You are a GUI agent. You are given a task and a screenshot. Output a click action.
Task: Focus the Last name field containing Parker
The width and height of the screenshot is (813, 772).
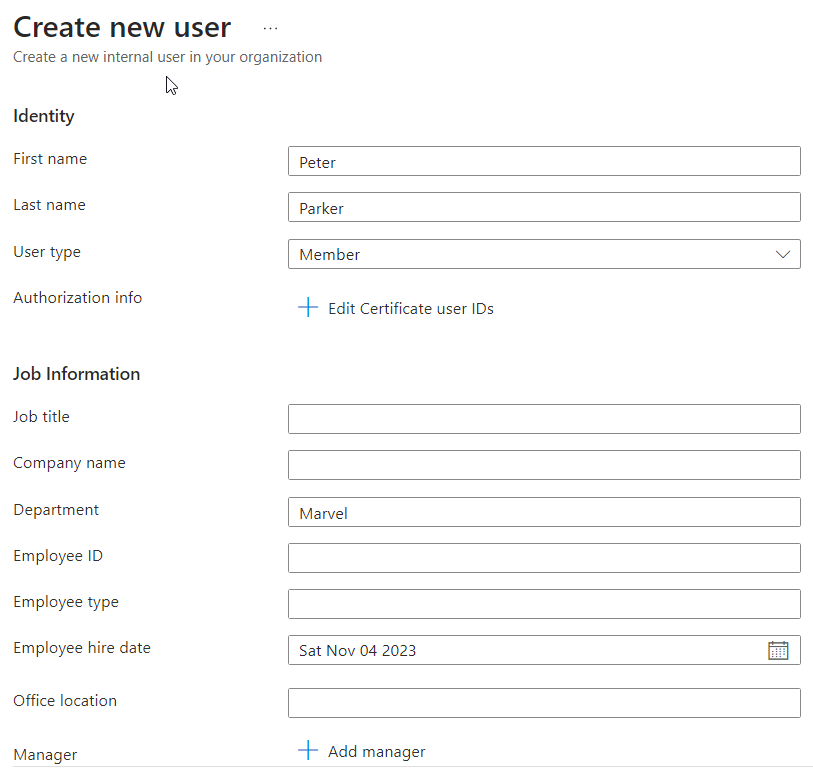click(543, 208)
